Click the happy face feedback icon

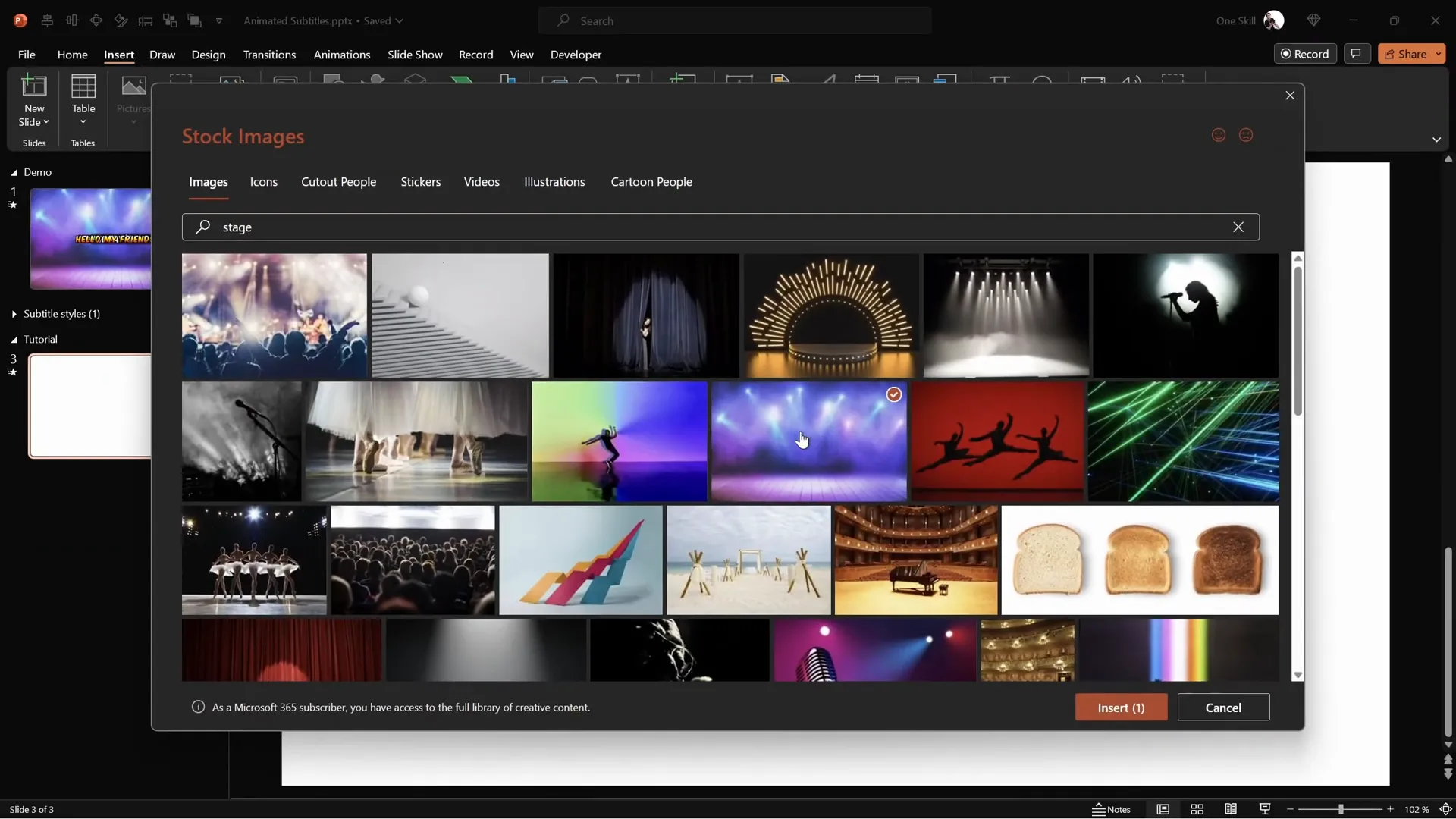pyautogui.click(x=1219, y=135)
